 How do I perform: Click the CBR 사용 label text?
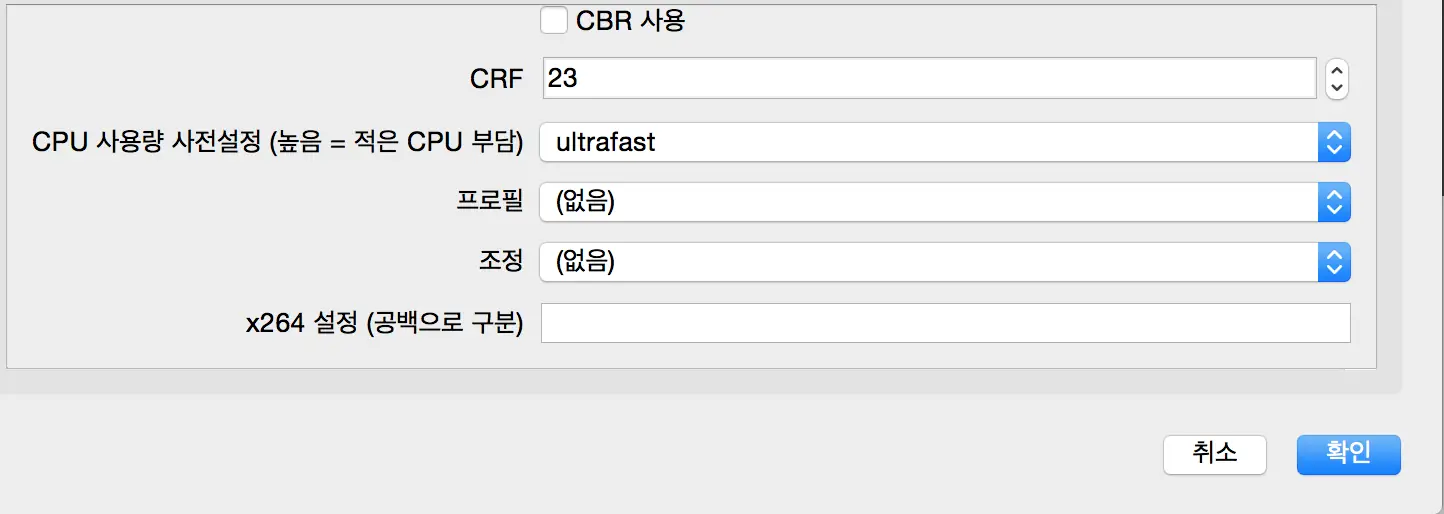point(631,20)
